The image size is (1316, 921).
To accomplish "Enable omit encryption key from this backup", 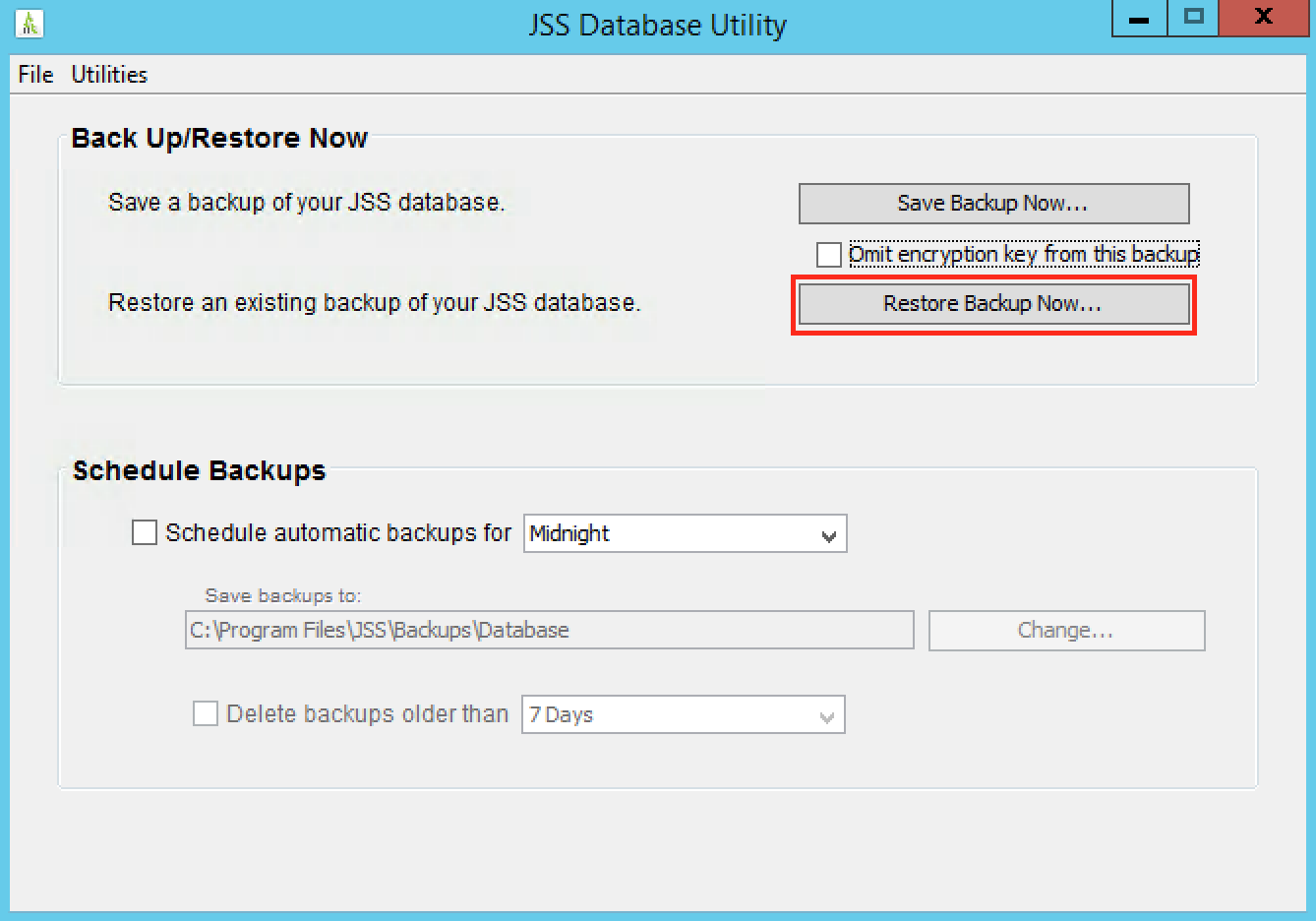I will pyautogui.click(x=829, y=254).
